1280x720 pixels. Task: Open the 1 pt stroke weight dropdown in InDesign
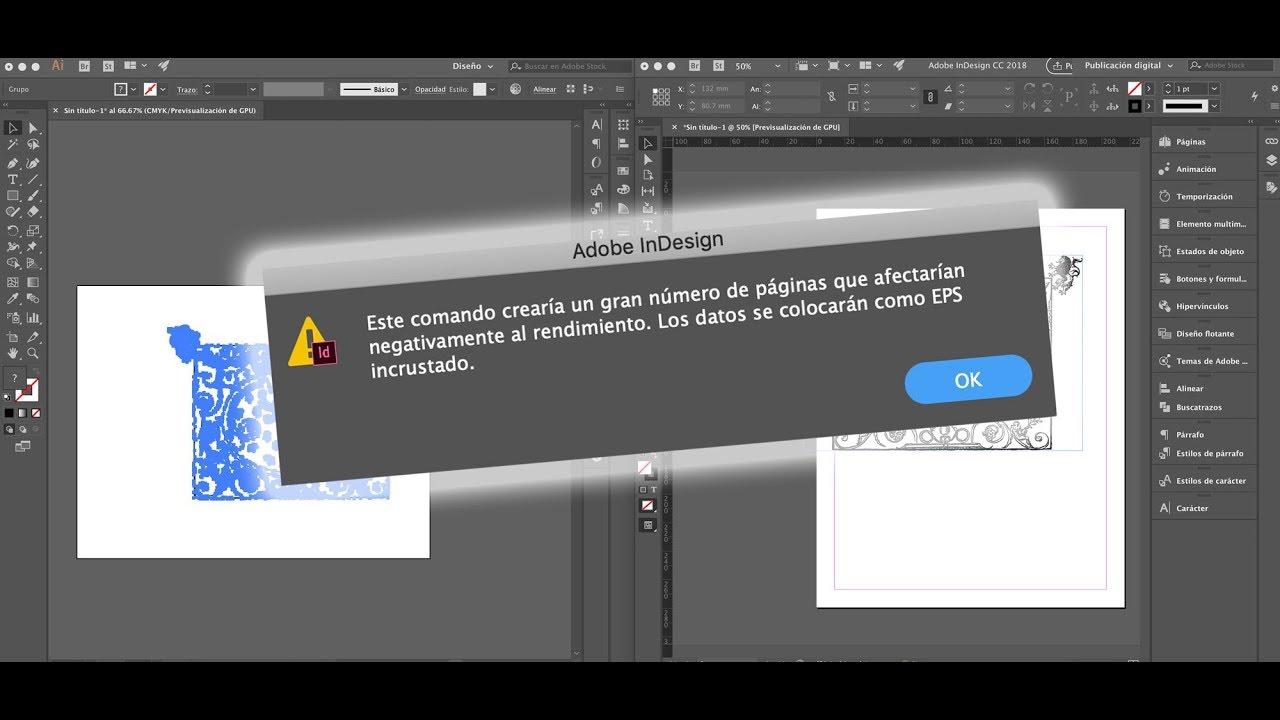[x=1215, y=89]
